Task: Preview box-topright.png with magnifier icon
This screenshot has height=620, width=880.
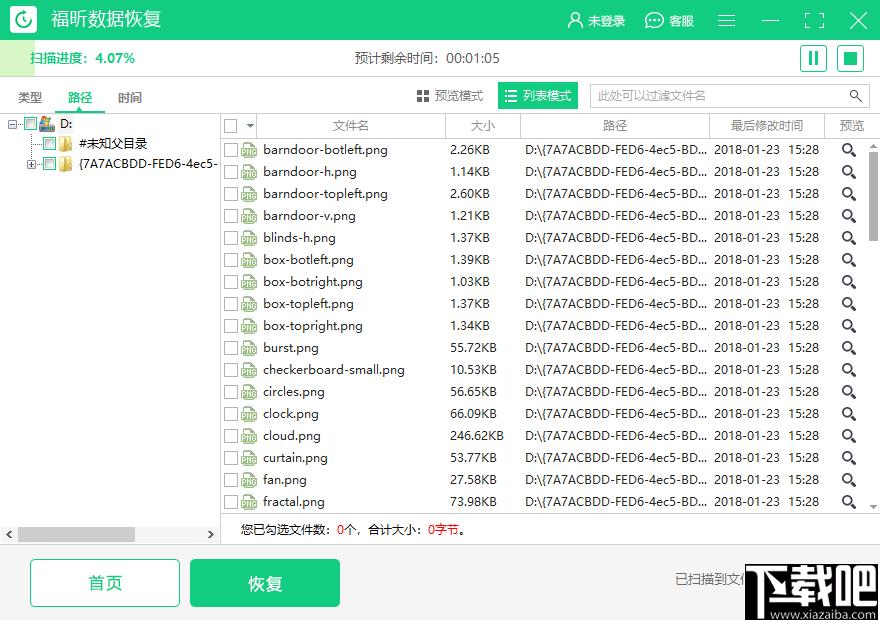Action: click(849, 325)
